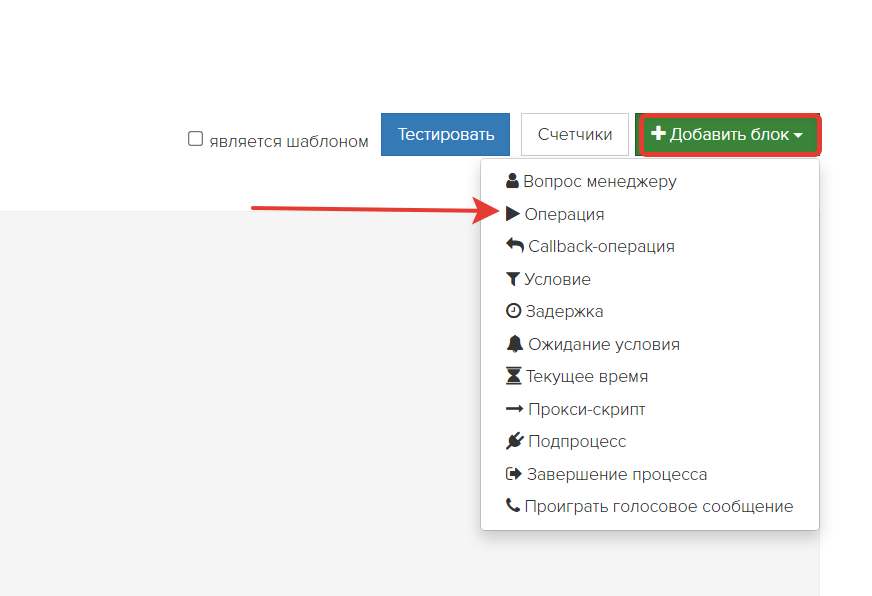
Task: Click the play triangle icon for Операция
Action: click(x=513, y=213)
